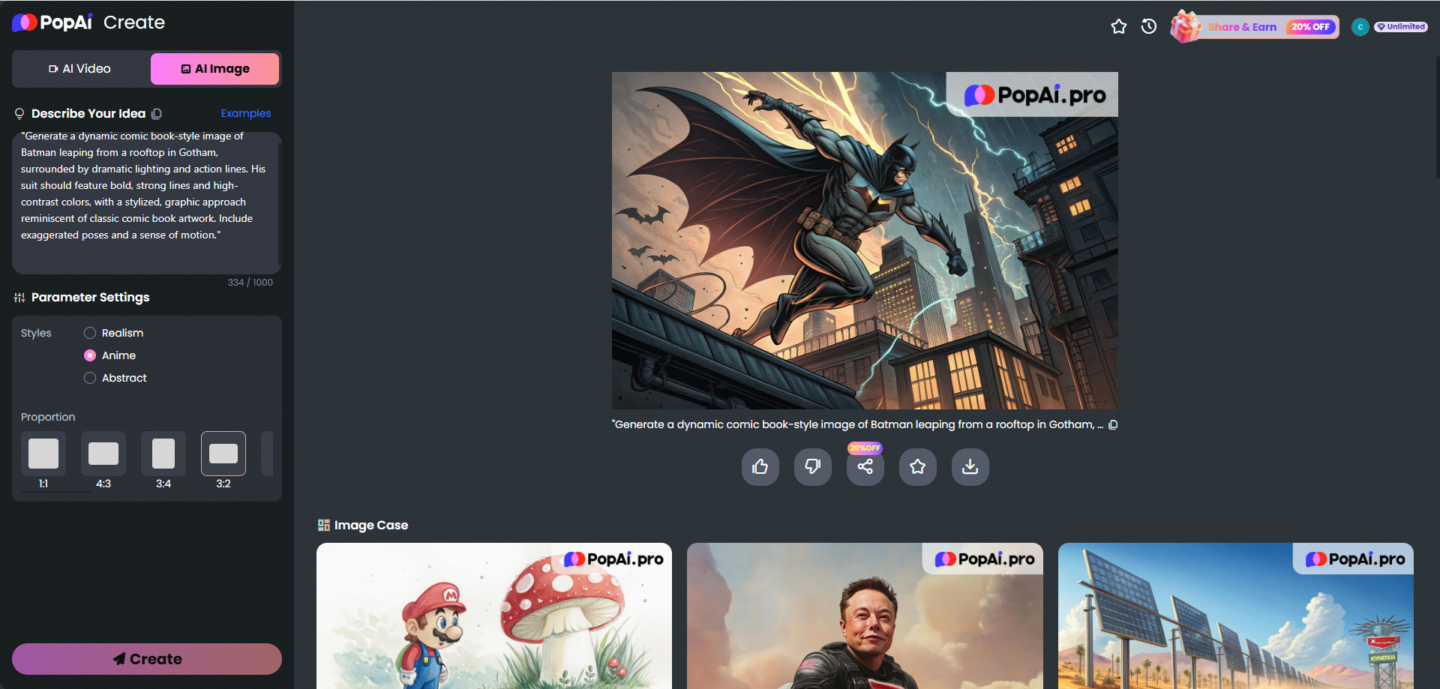The image size is (1440, 689).
Task: Open the Mario mushroom image case
Action: [x=494, y=616]
